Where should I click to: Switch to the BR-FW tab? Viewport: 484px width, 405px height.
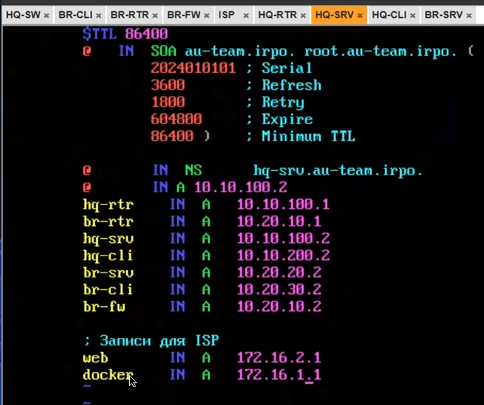click(x=188, y=15)
